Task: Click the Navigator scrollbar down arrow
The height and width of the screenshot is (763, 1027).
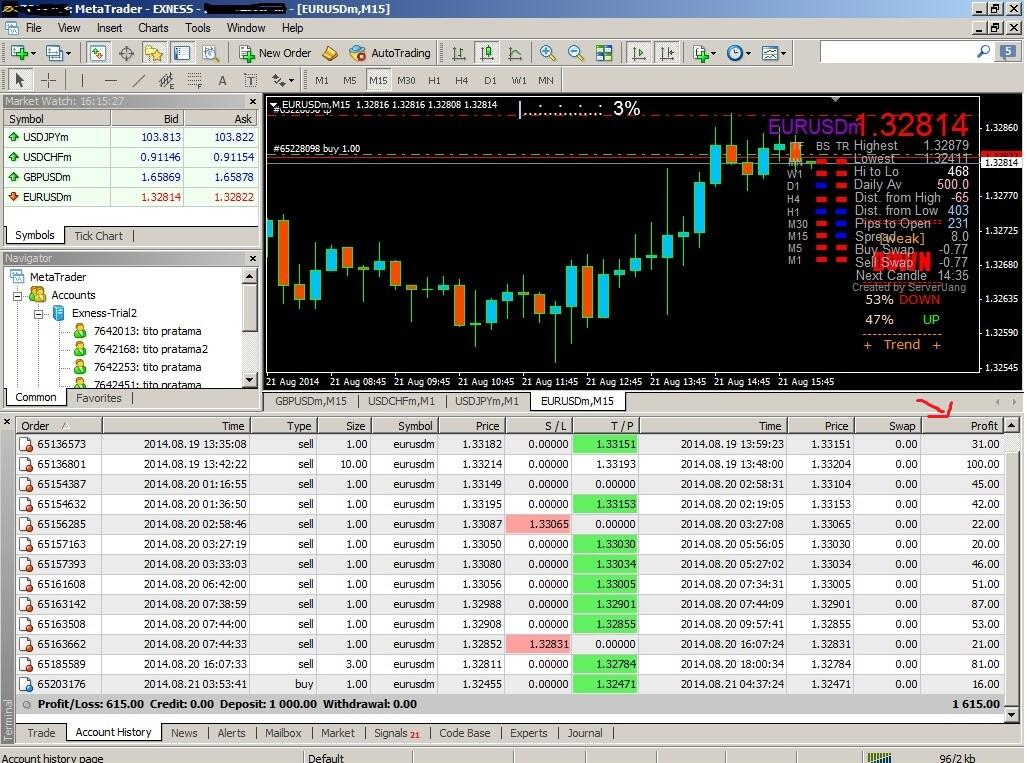Action: pos(250,381)
